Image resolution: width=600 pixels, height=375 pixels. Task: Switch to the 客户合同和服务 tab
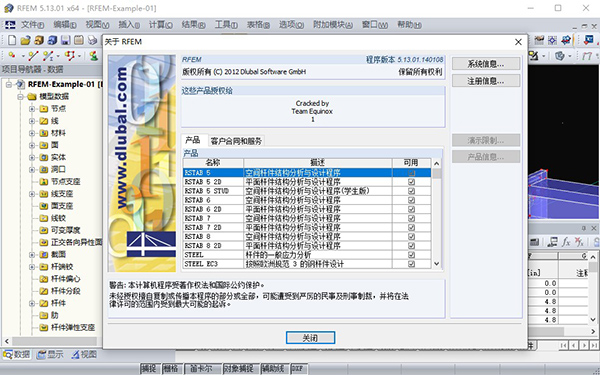236,141
